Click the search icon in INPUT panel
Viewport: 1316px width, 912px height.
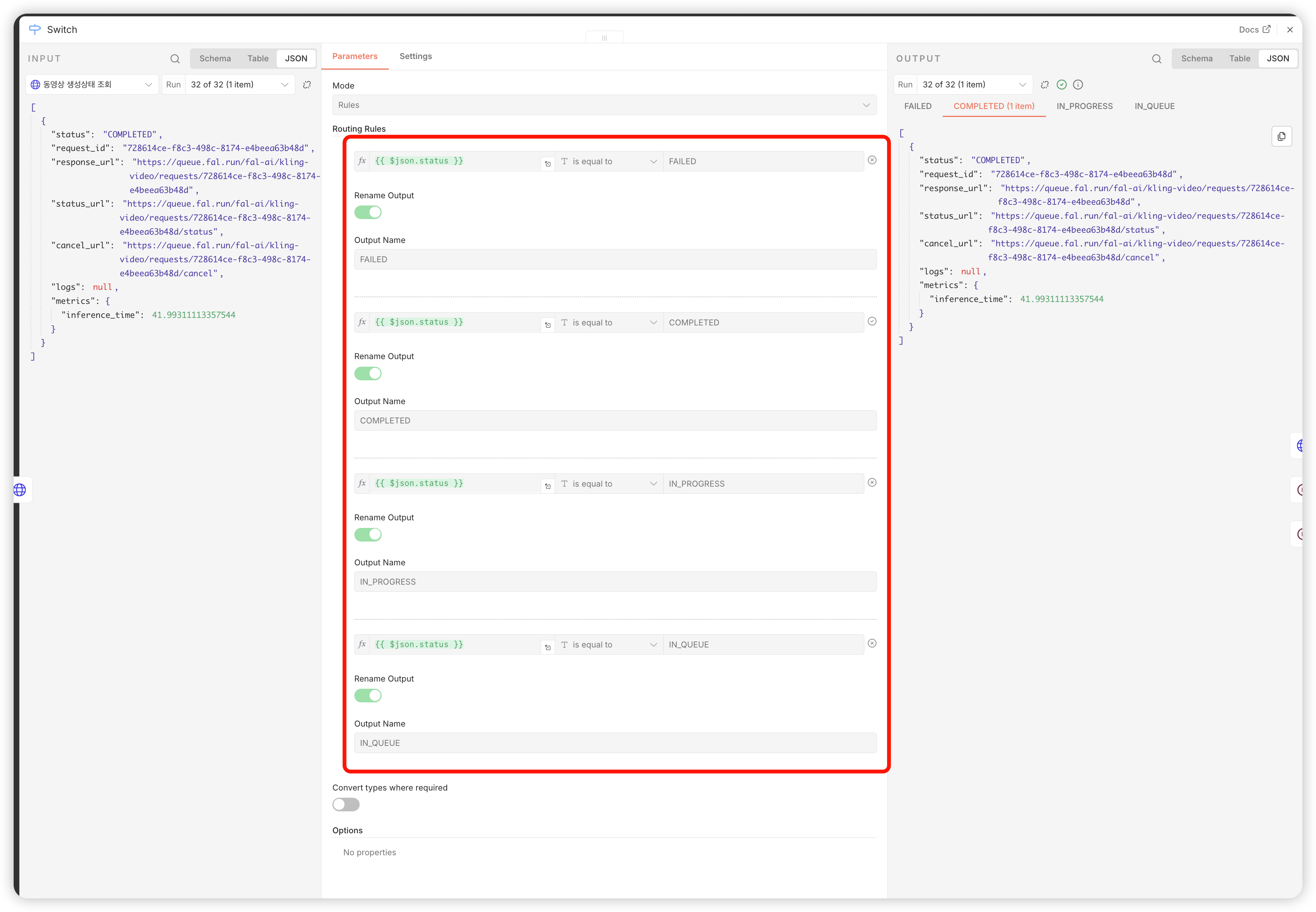(175, 59)
